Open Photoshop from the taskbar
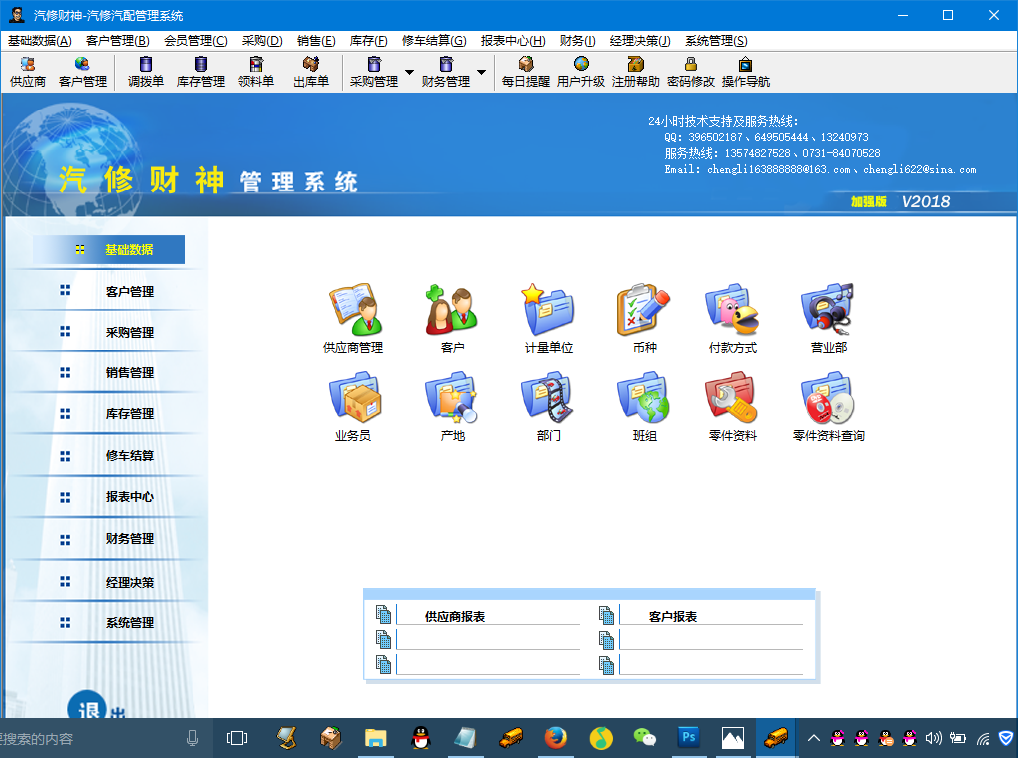Viewport: 1018px width, 758px height. click(x=688, y=738)
